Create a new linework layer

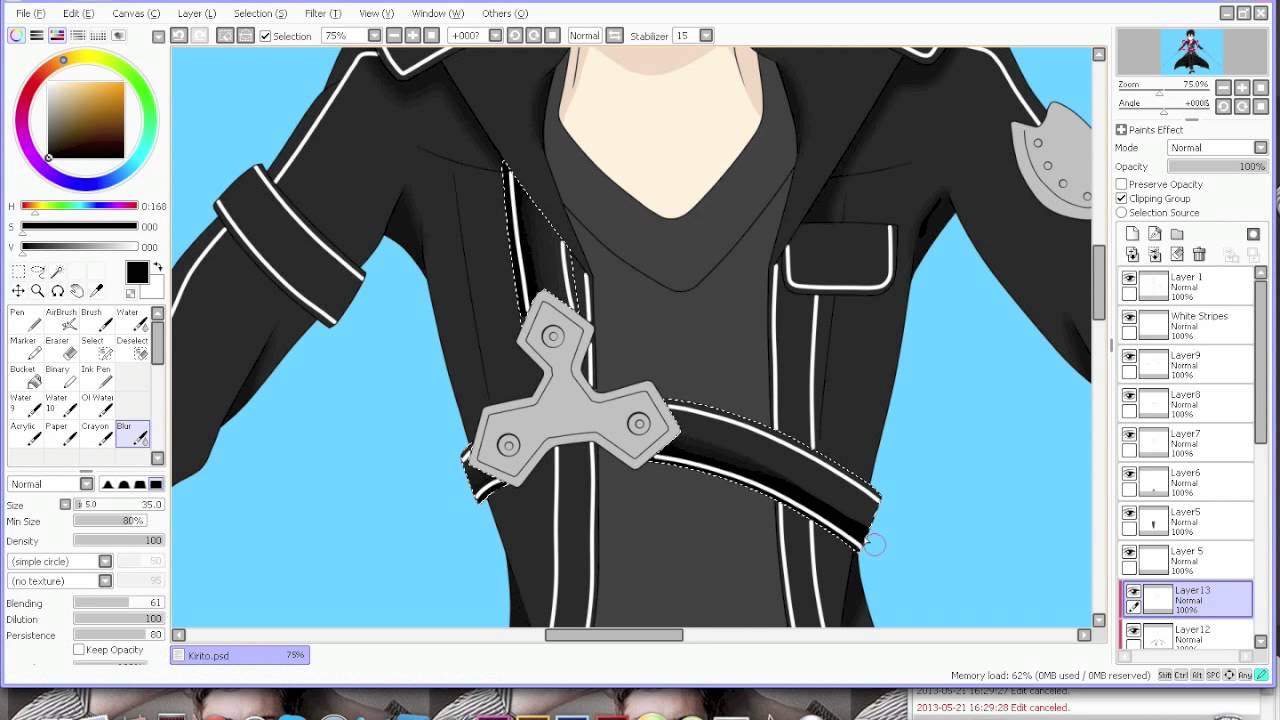pyautogui.click(x=1154, y=234)
